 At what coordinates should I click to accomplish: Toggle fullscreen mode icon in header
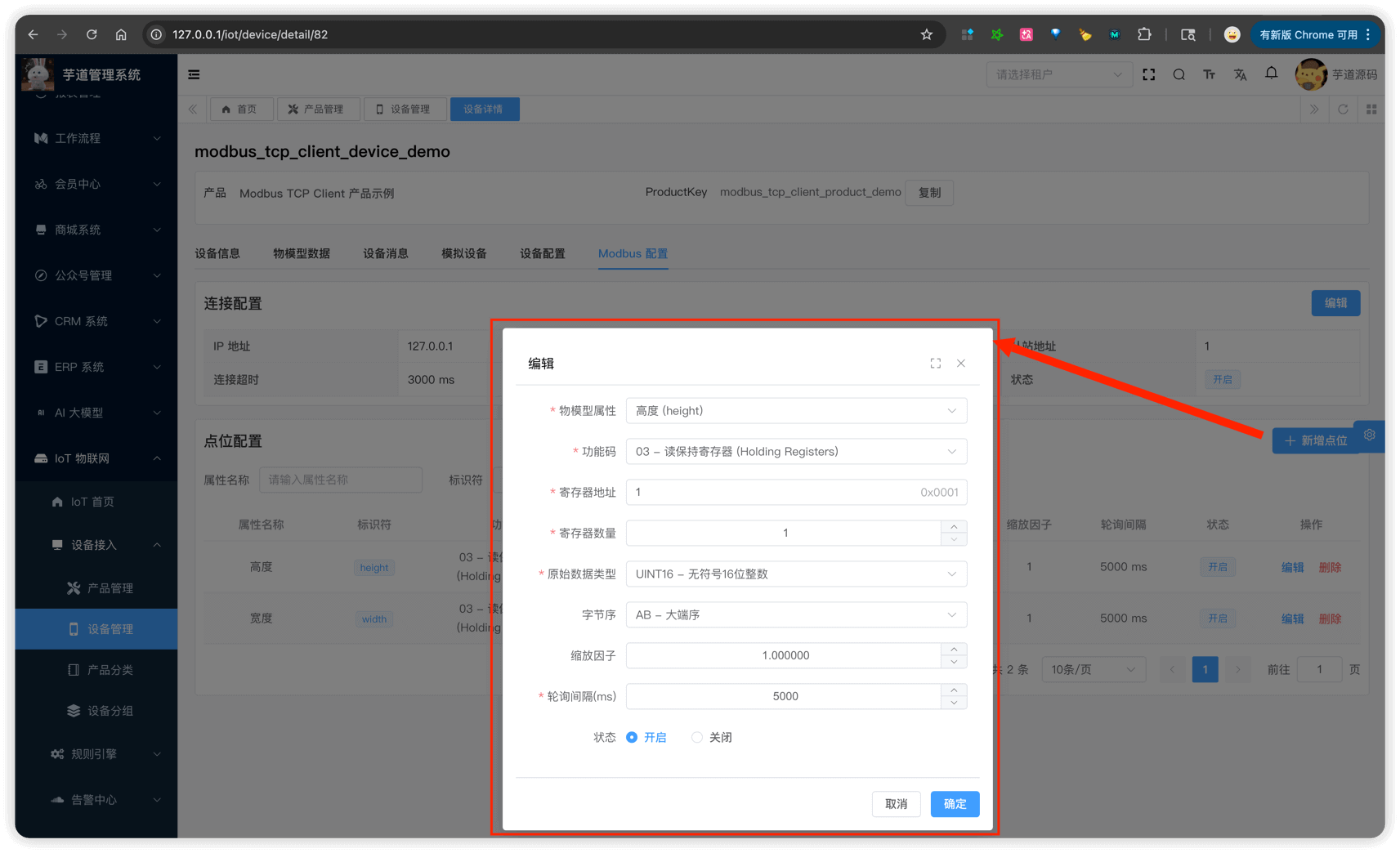click(x=1148, y=74)
